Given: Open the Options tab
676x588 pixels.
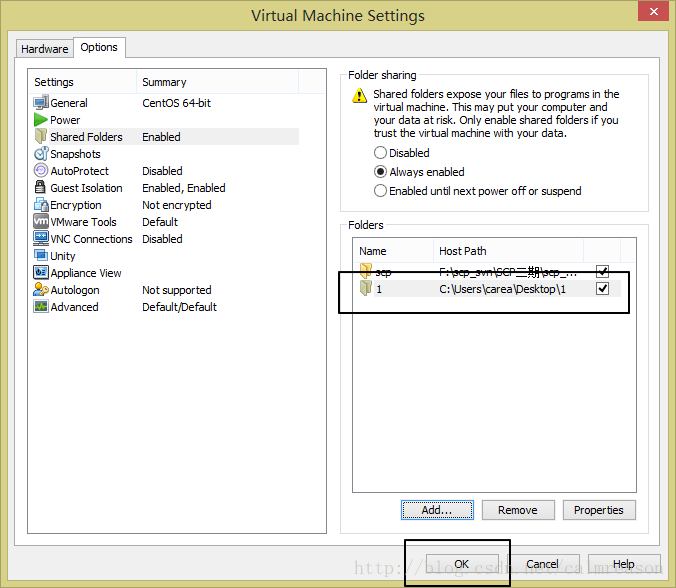Looking at the screenshot, I should pyautogui.click(x=99, y=47).
